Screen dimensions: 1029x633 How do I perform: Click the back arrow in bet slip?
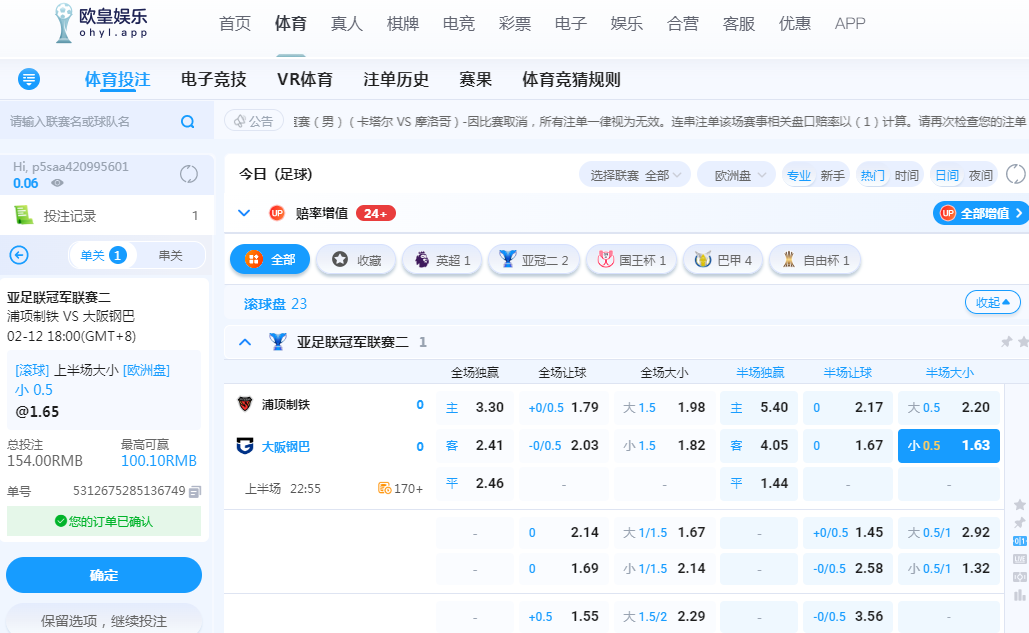click(18, 255)
